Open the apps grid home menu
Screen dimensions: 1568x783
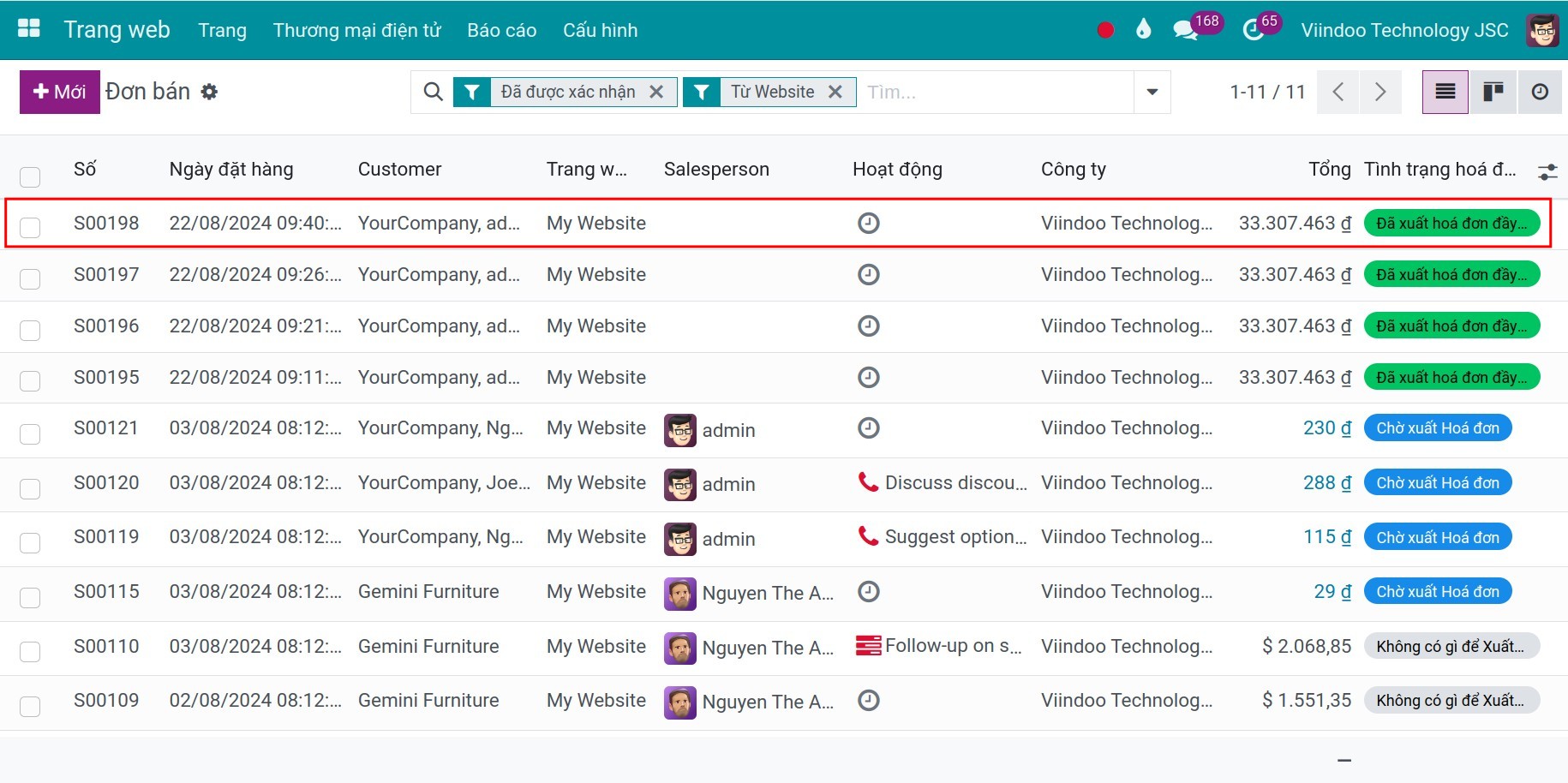click(x=29, y=29)
